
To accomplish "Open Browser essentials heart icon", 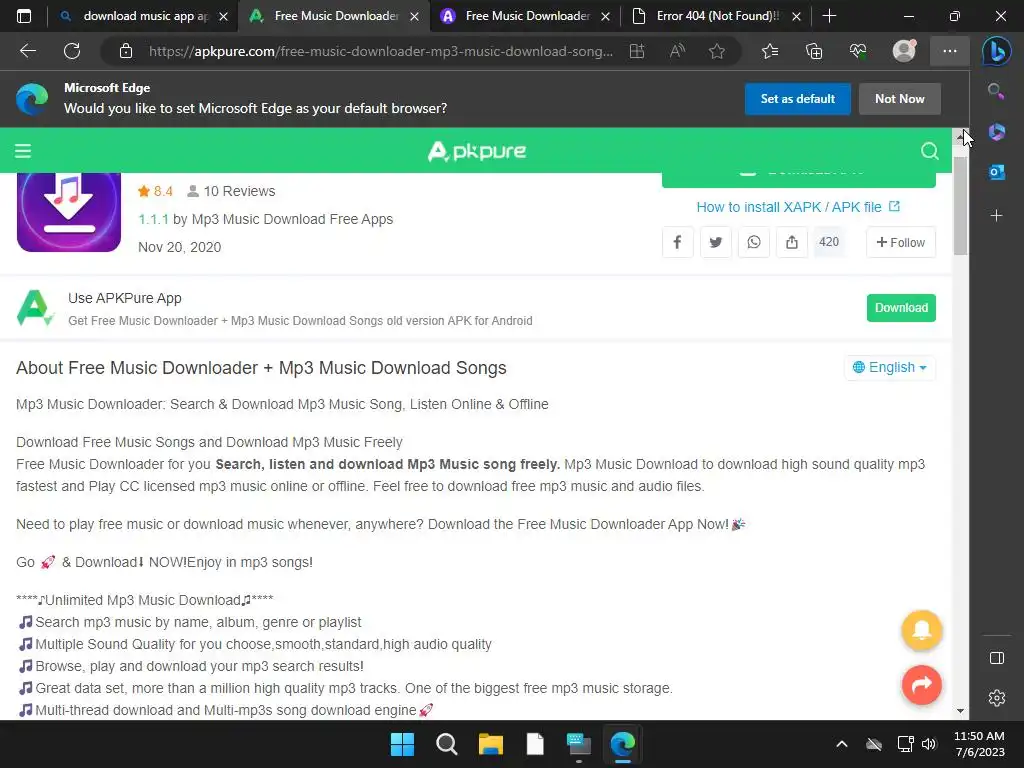I will pyautogui.click(x=857, y=51).
